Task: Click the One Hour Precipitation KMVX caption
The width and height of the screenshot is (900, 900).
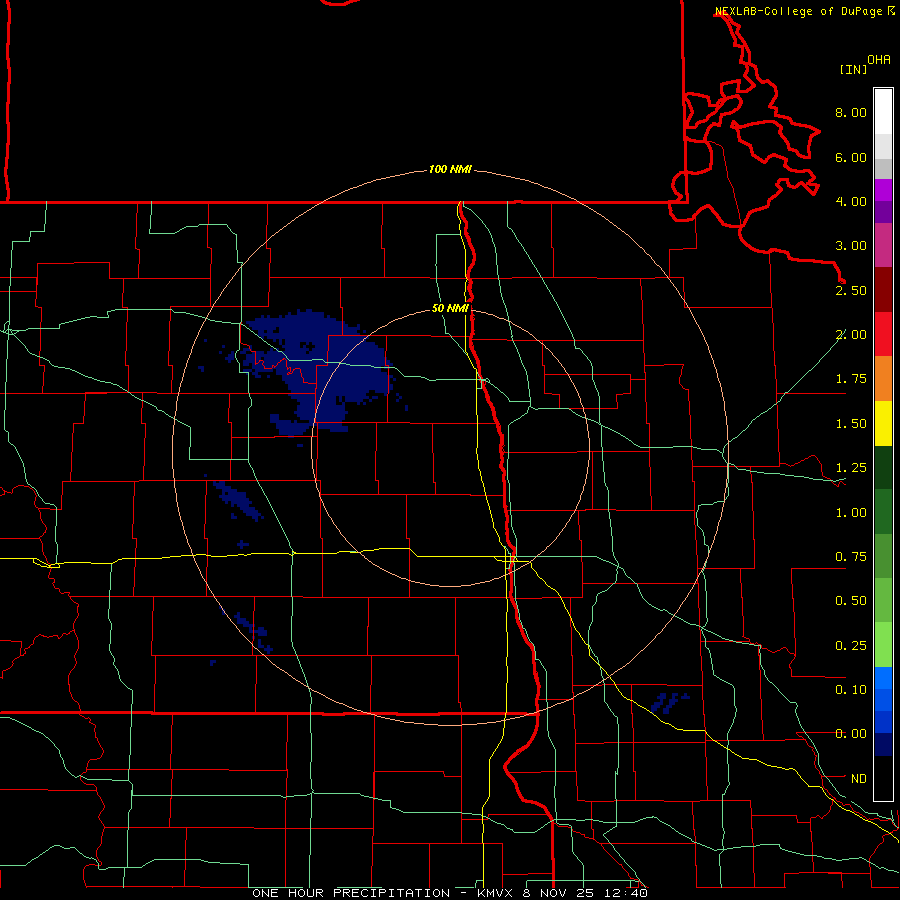Action: (450, 893)
